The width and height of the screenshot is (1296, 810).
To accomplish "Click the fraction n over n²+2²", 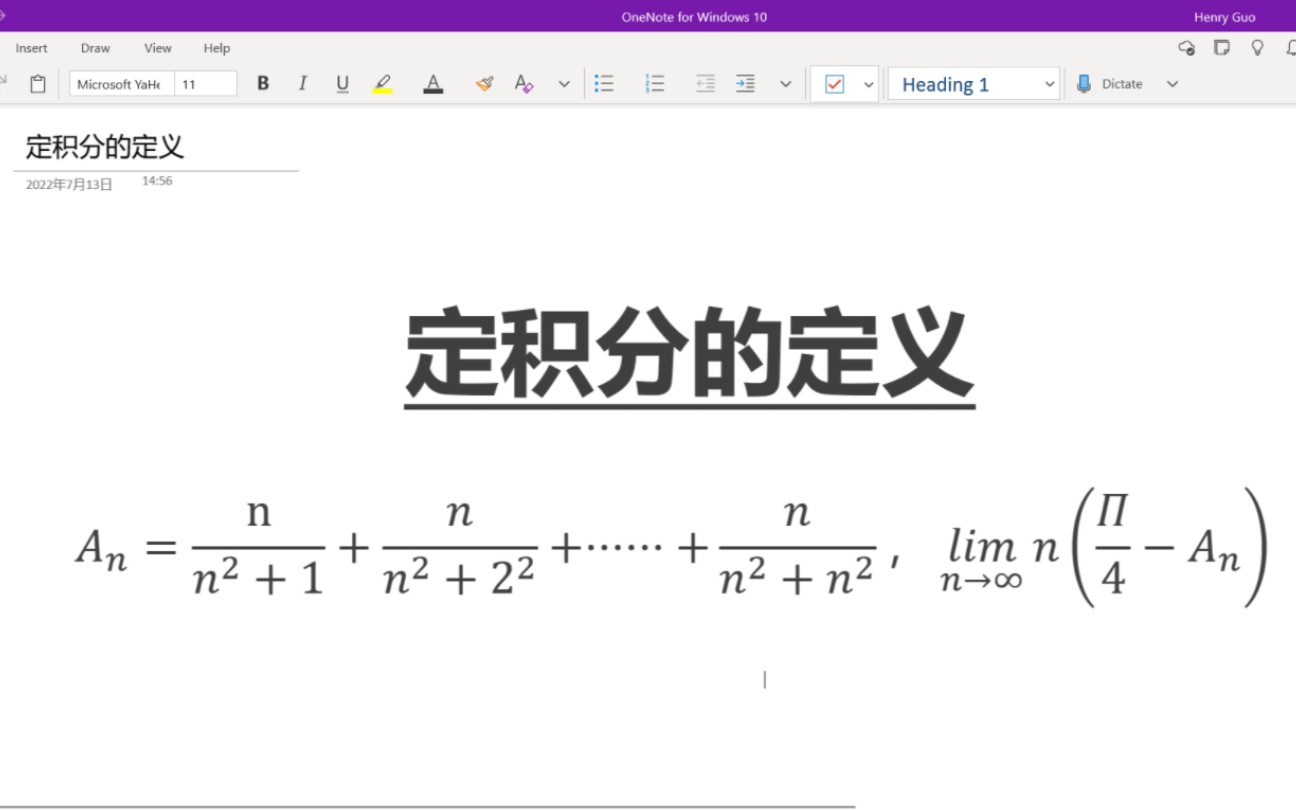I will point(459,548).
